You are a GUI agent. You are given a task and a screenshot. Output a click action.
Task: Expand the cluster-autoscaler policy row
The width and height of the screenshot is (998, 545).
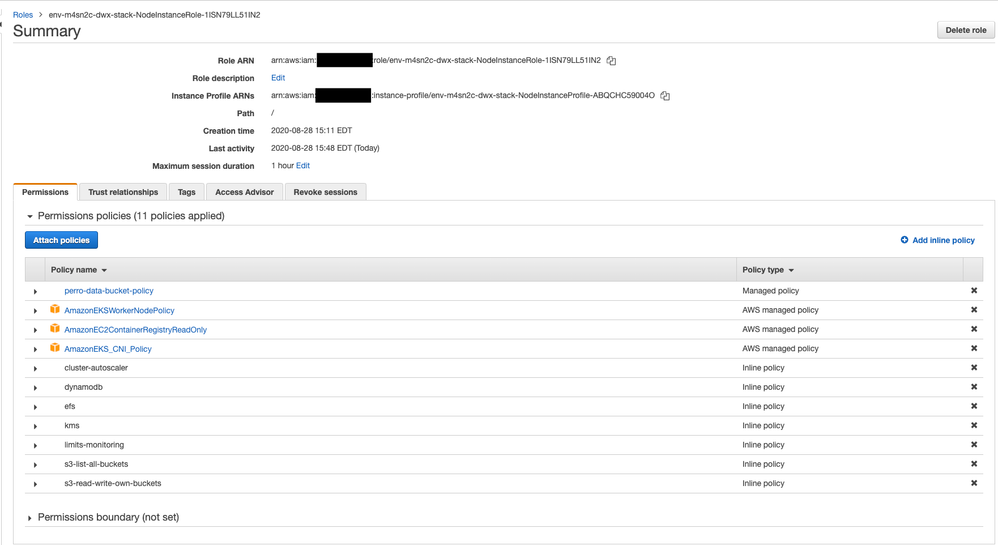(36, 369)
